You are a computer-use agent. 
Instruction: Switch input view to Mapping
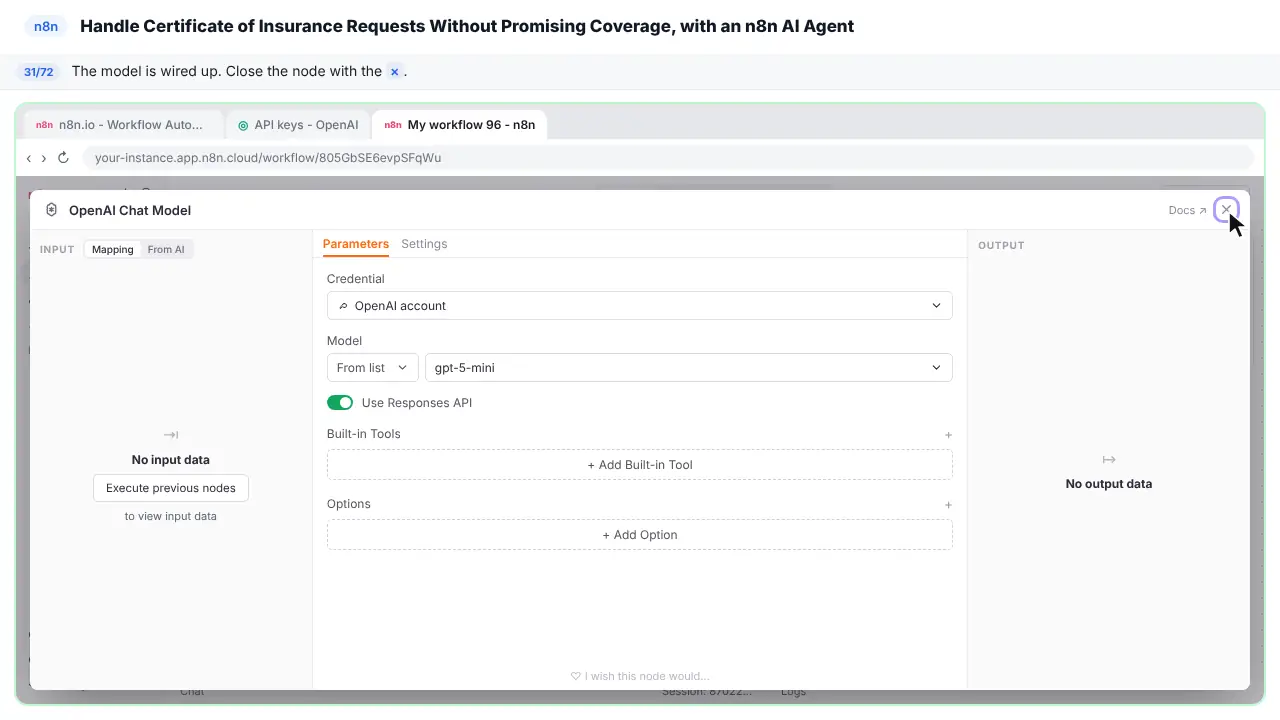click(113, 249)
